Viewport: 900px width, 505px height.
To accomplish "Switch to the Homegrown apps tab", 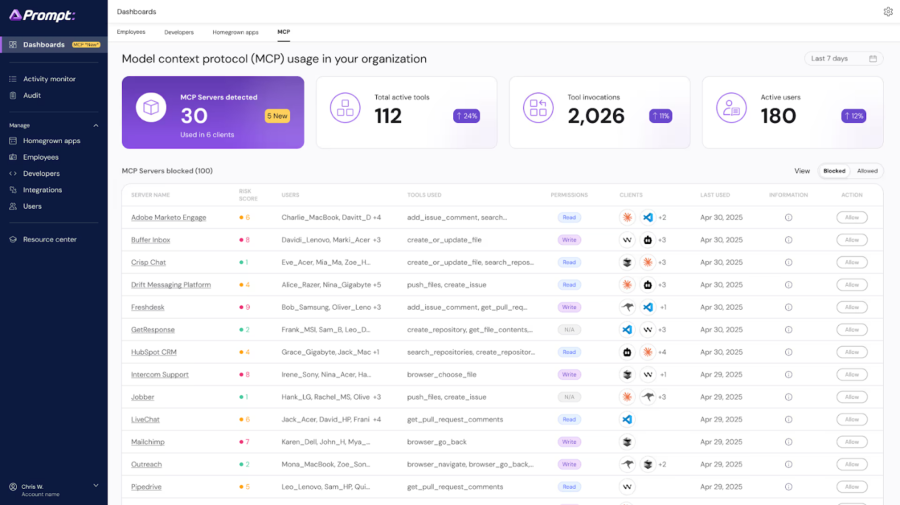I will (x=235, y=32).
